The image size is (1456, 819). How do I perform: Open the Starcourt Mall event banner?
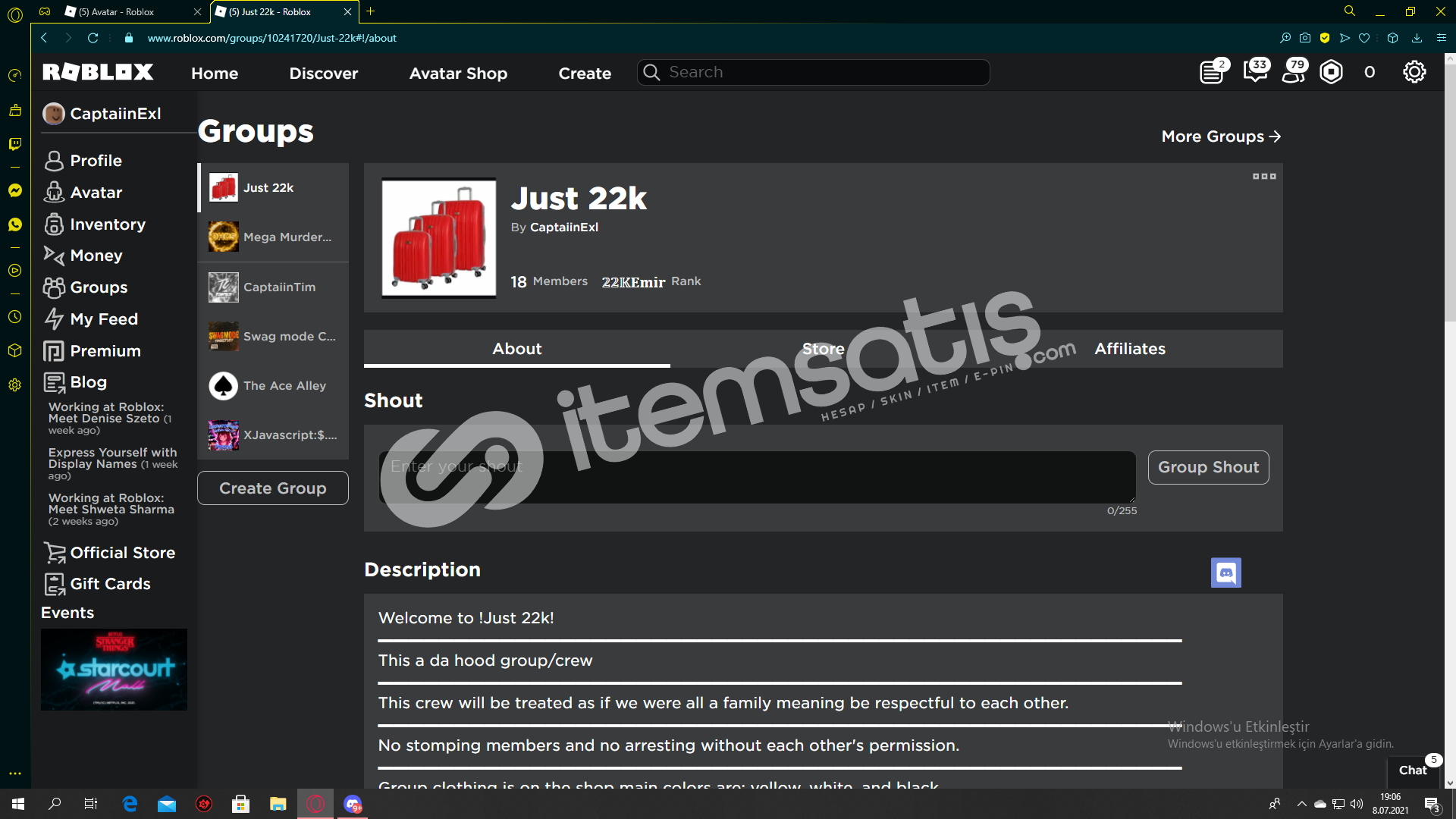(114, 670)
